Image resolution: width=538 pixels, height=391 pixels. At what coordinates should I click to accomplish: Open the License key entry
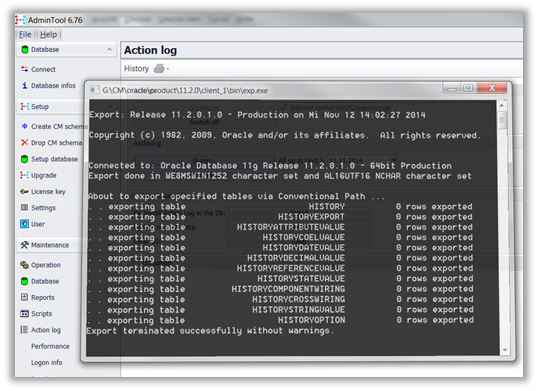48,191
